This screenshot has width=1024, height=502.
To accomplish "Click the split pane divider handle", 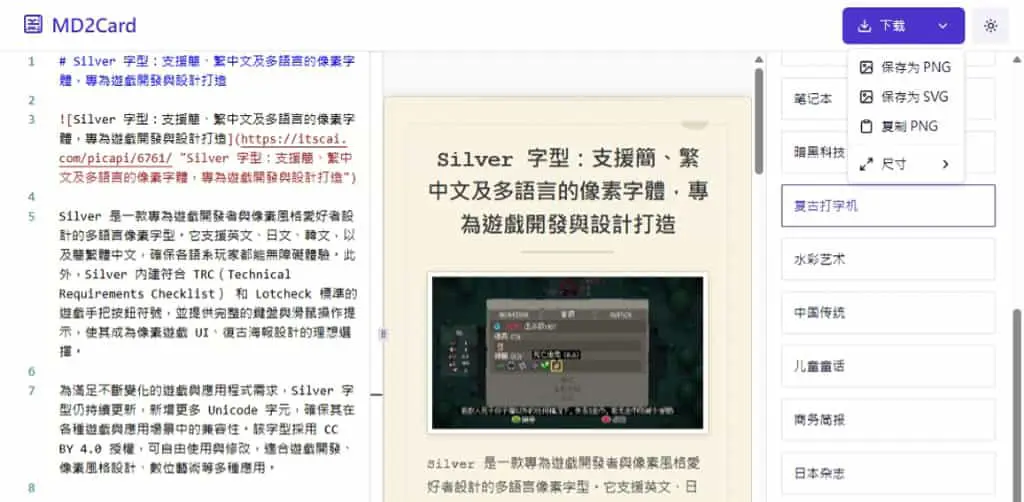I will (383, 334).
